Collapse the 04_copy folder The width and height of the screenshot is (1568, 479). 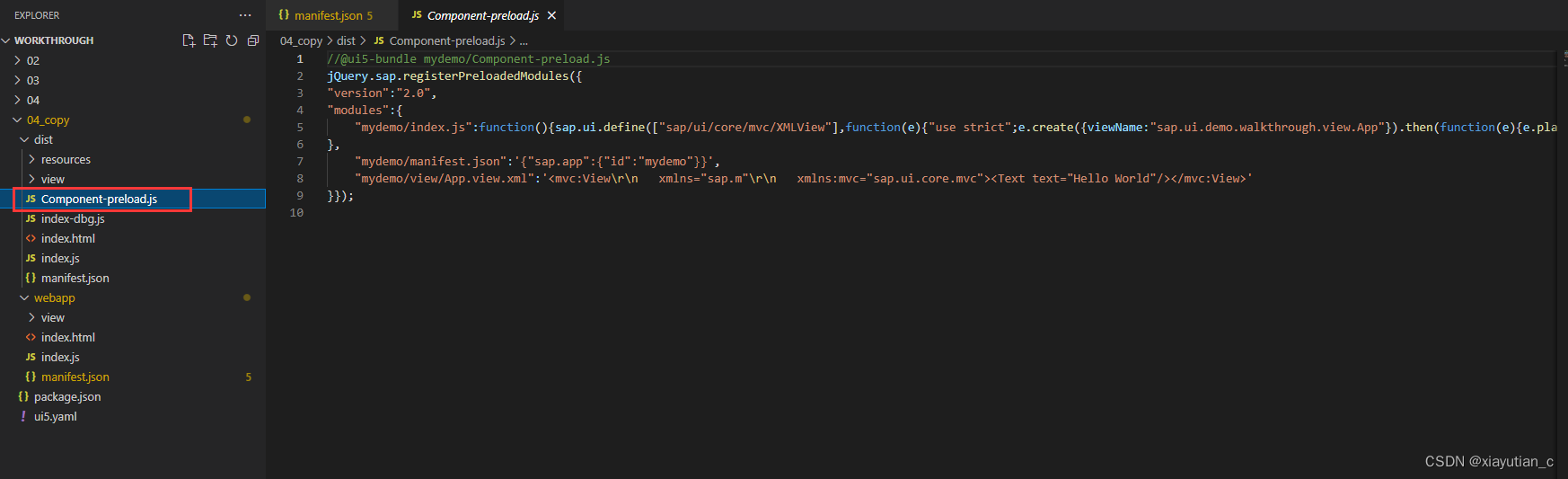[x=17, y=120]
